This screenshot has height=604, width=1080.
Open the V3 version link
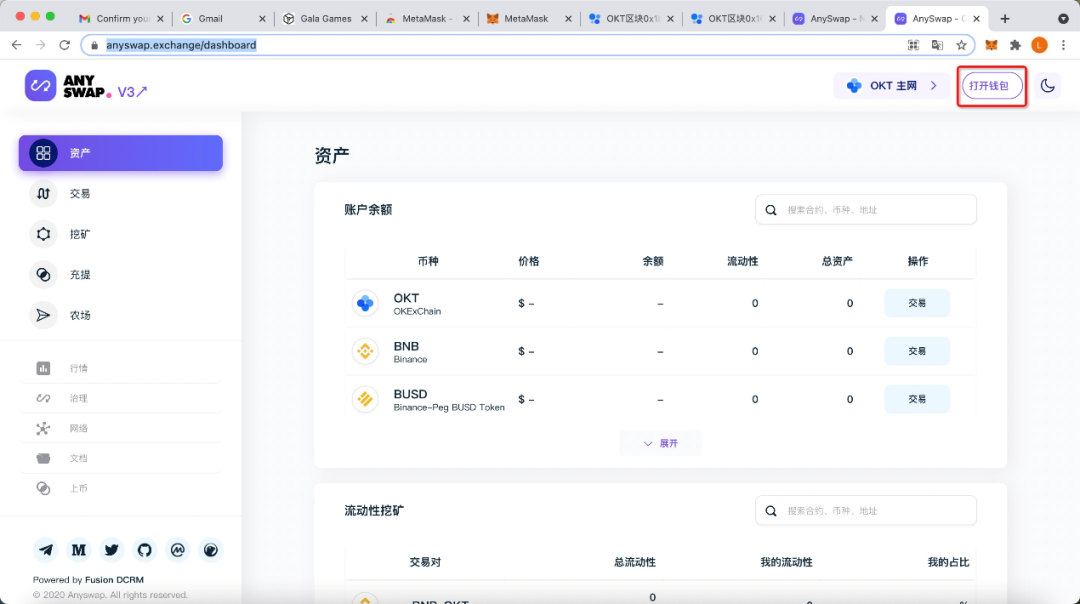tap(132, 92)
